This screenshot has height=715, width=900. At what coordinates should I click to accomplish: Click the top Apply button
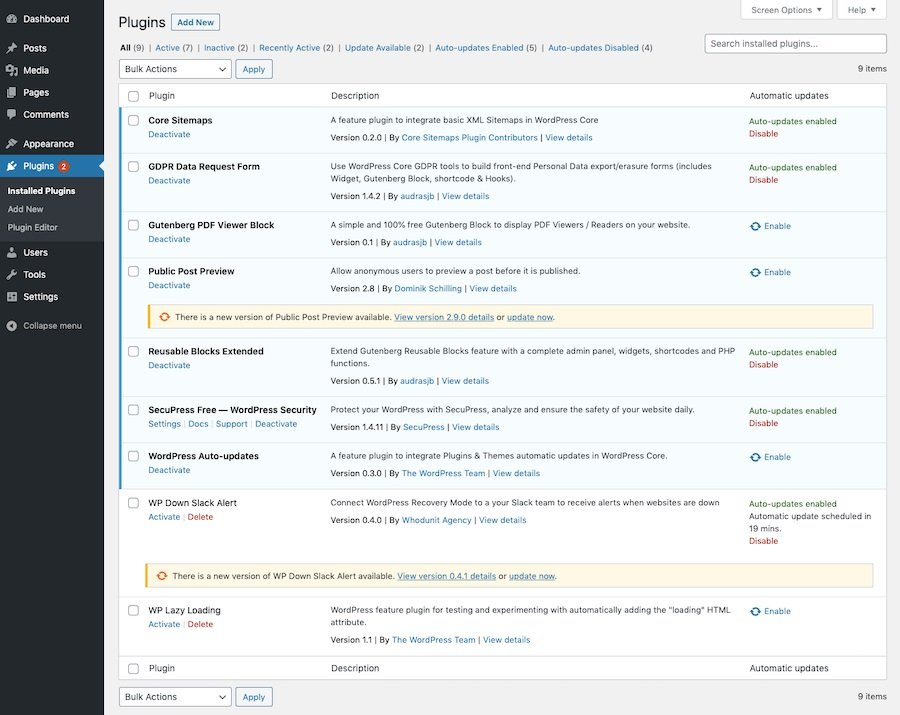click(x=254, y=69)
